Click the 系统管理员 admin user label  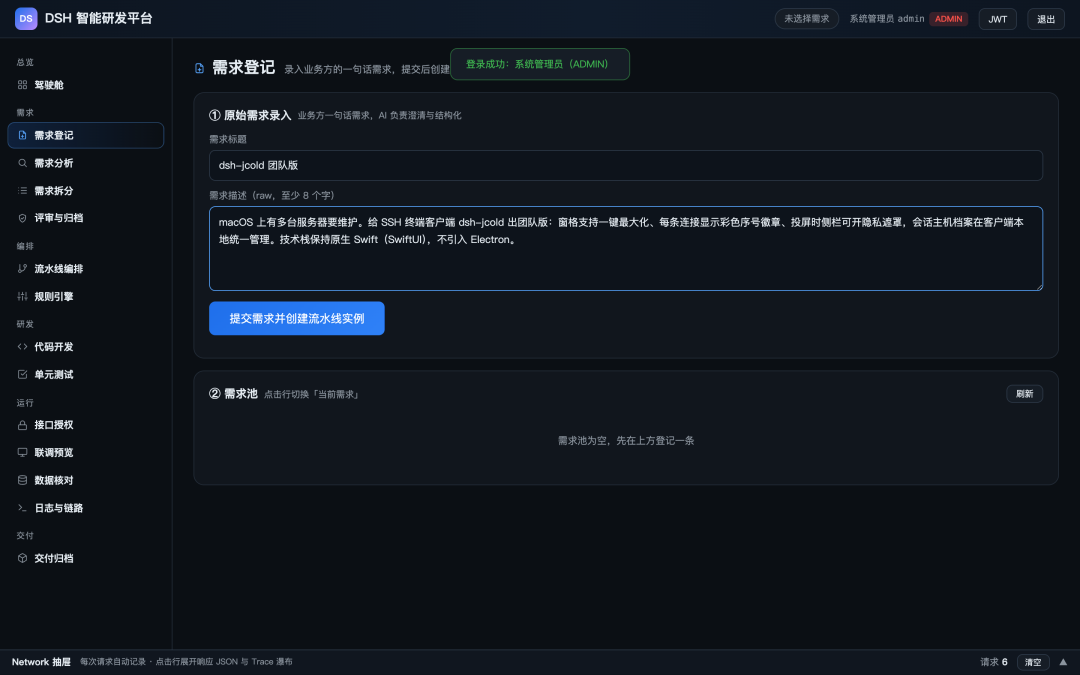[x=886, y=19]
